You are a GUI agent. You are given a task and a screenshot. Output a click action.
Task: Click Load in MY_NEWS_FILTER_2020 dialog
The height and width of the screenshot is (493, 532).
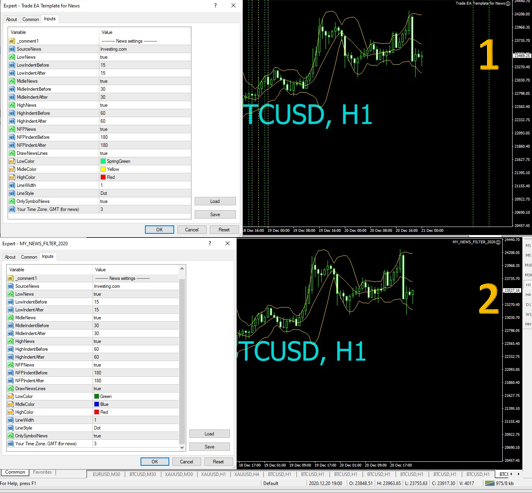click(x=209, y=434)
